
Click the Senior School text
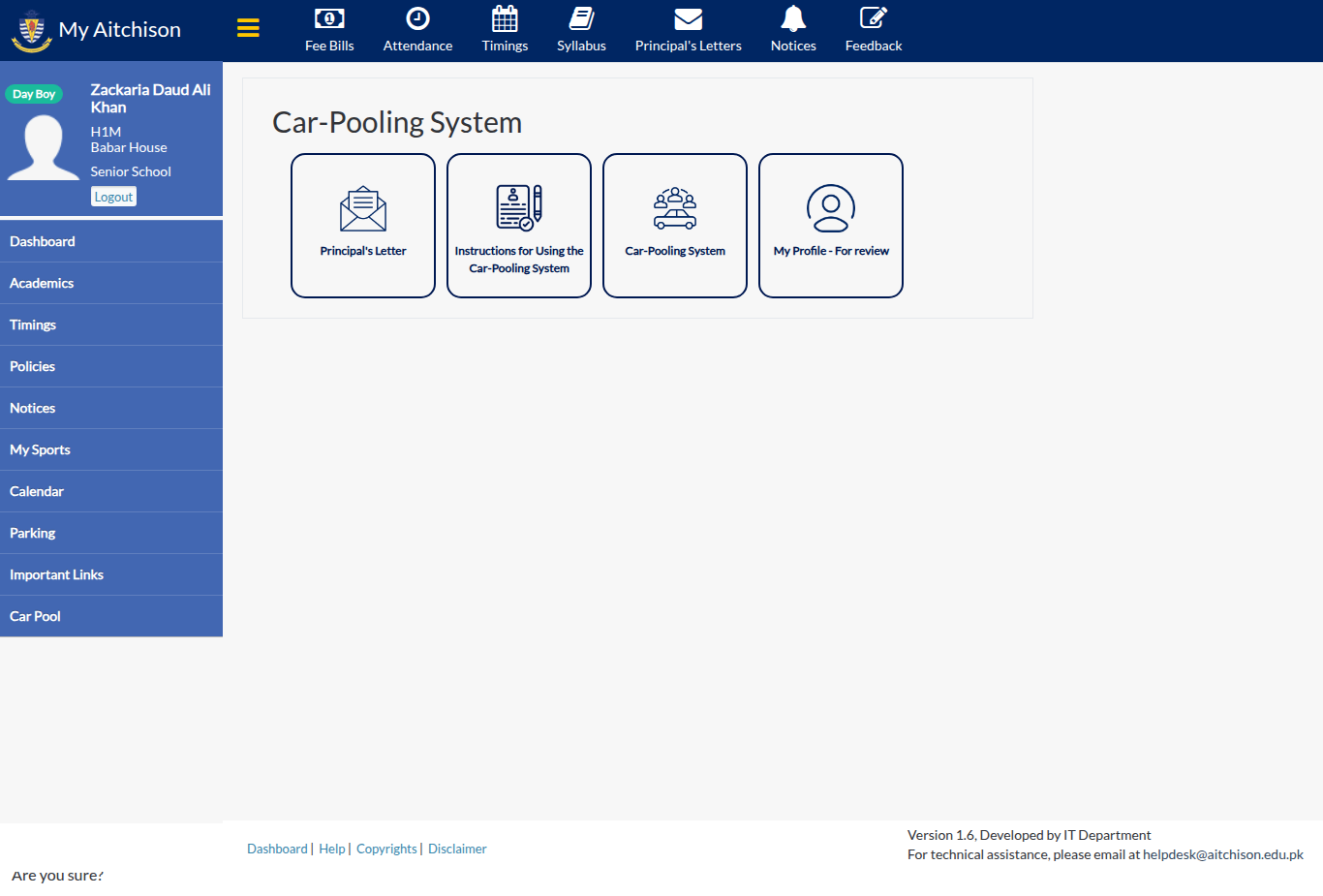point(131,171)
